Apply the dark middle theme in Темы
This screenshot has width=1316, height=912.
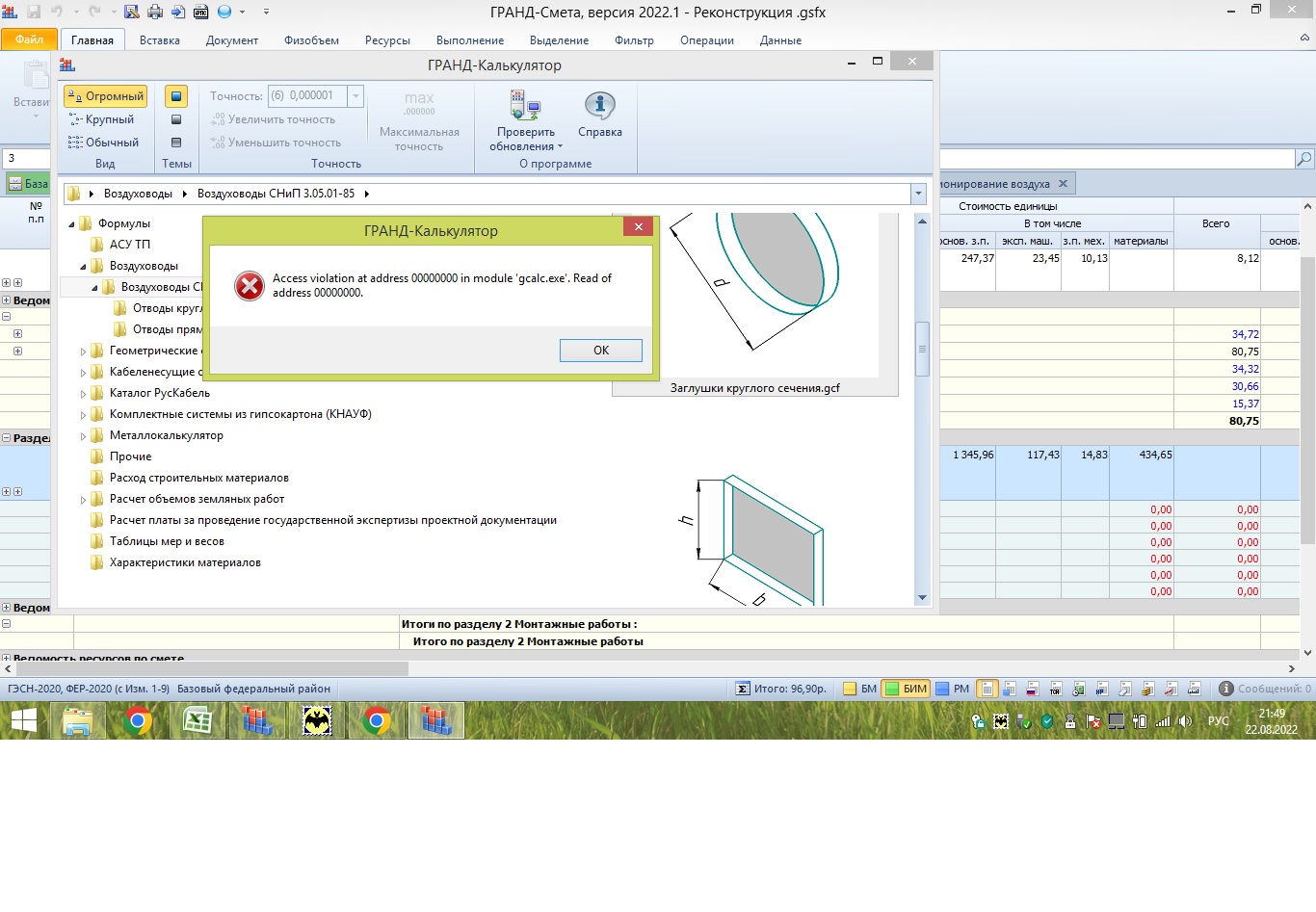pos(176,119)
